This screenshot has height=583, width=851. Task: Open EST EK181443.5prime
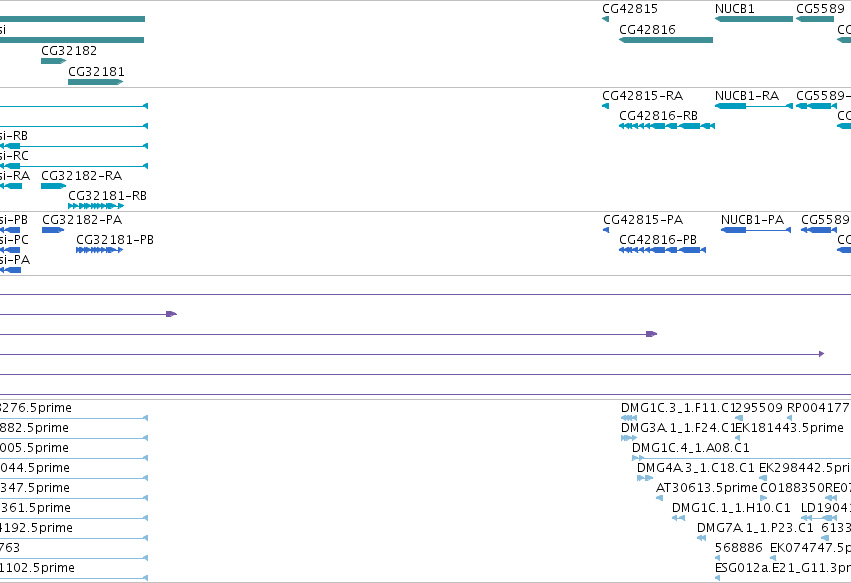tap(789, 428)
